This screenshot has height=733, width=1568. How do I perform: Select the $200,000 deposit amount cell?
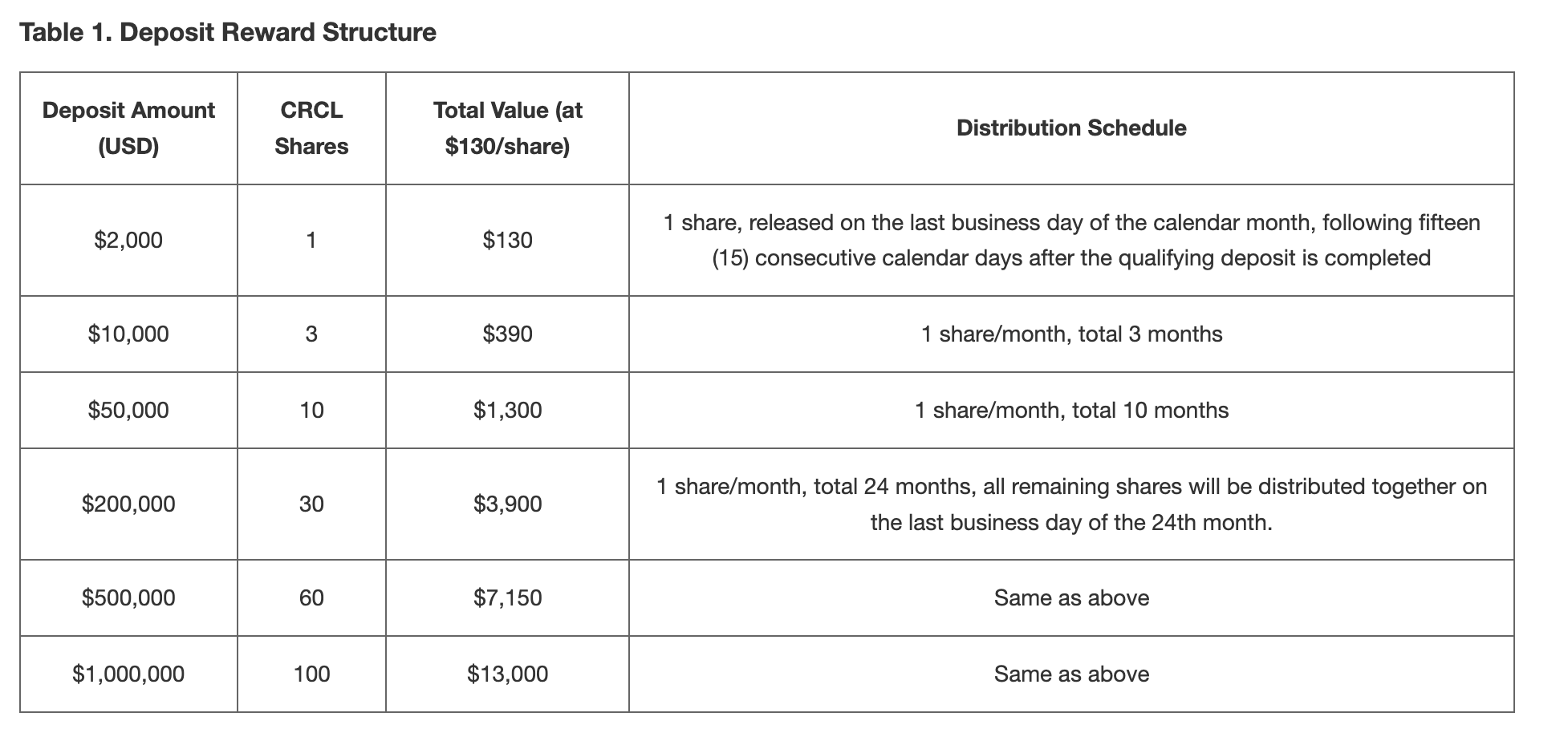(128, 504)
